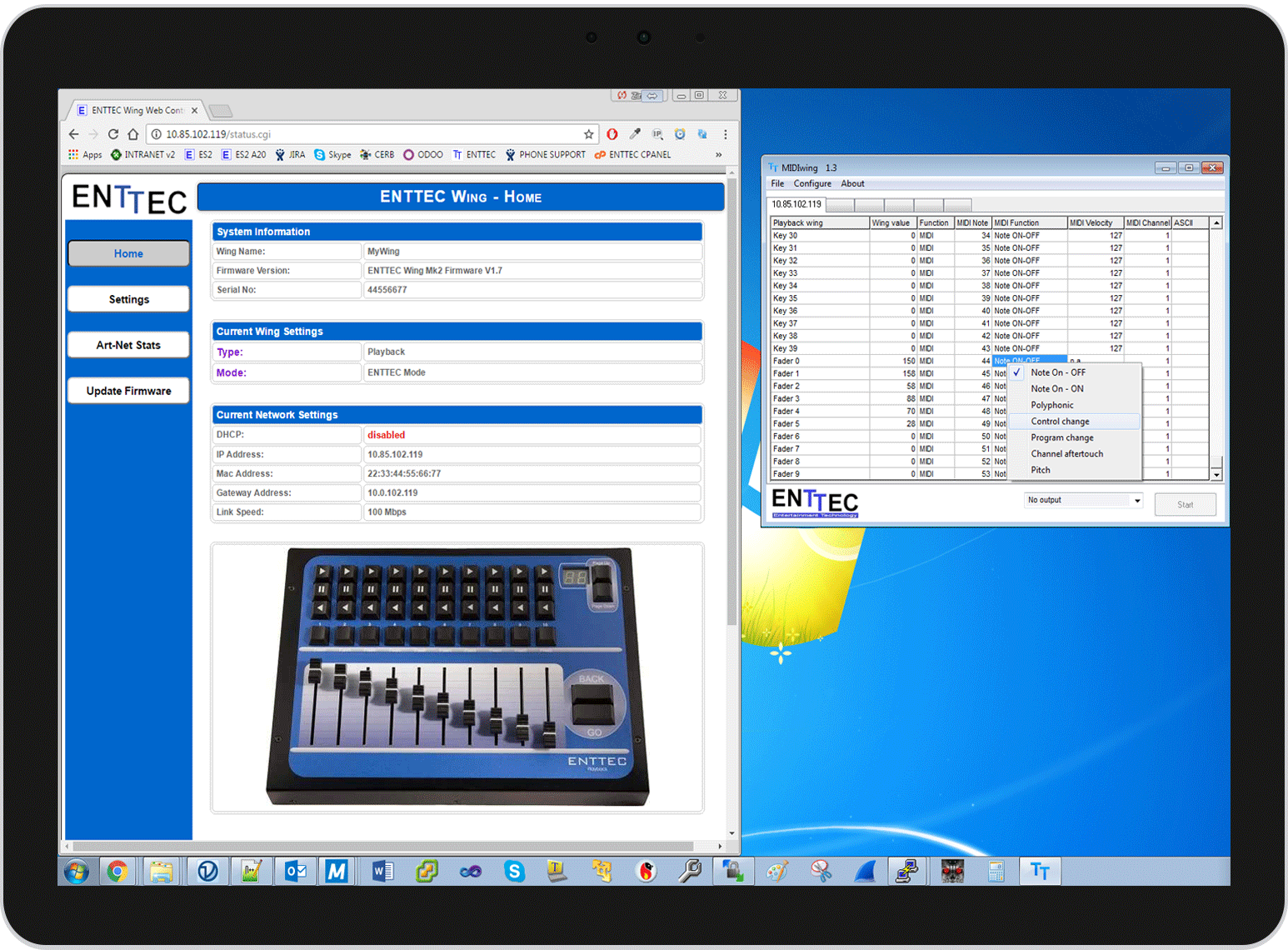Open the No output dropdown in MIDIwing
This screenshot has width=1288, height=950.
pos(1084,500)
